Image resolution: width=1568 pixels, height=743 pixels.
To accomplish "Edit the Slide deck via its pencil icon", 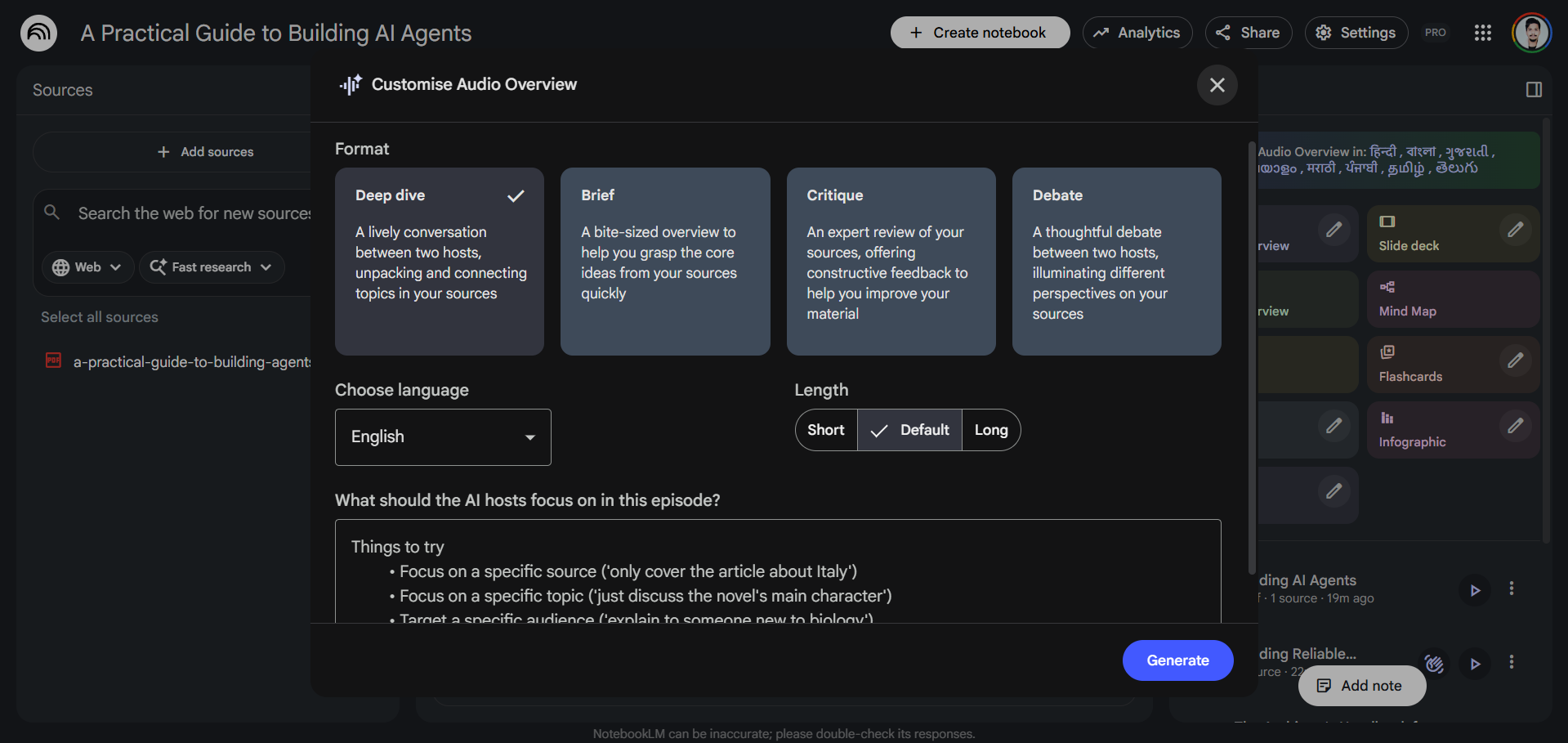I will coord(1517,230).
